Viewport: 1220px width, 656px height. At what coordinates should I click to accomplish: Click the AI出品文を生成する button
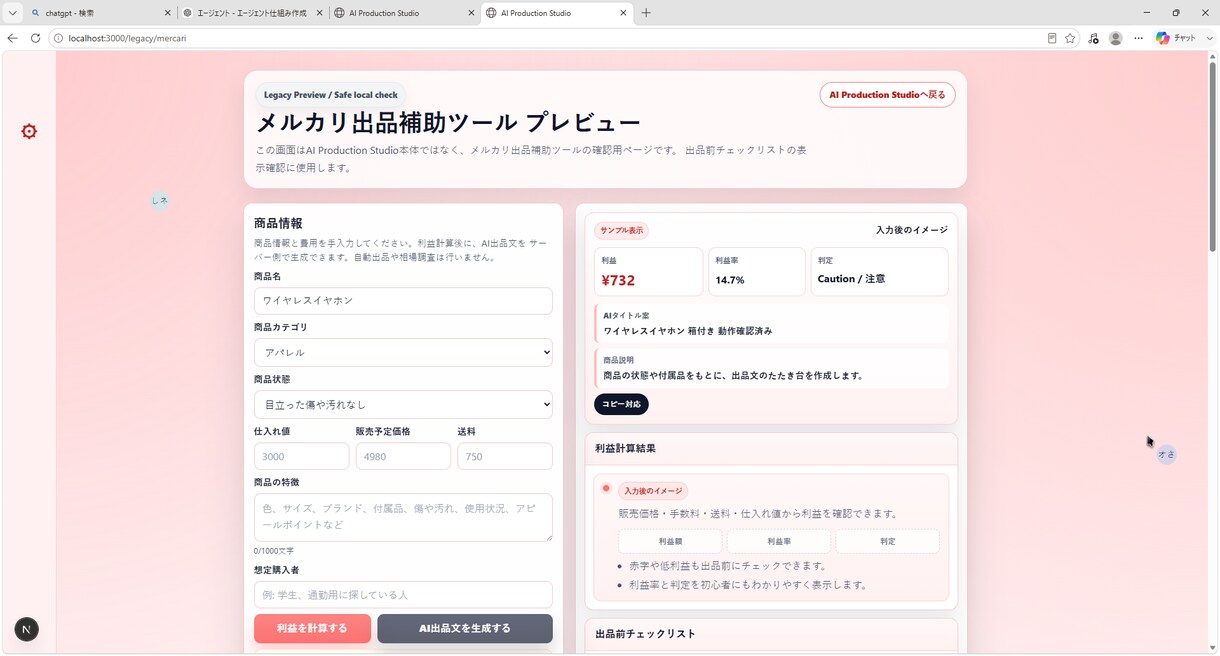(x=465, y=628)
